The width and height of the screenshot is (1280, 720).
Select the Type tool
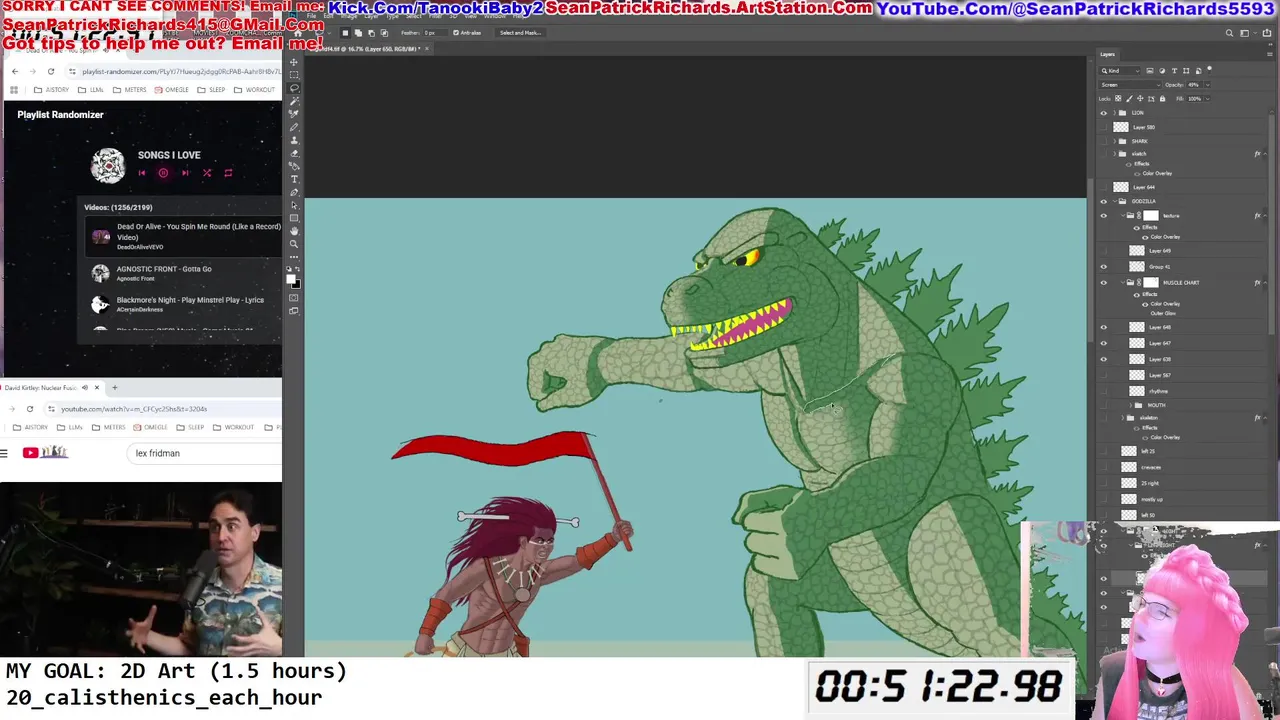click(294, 178)
